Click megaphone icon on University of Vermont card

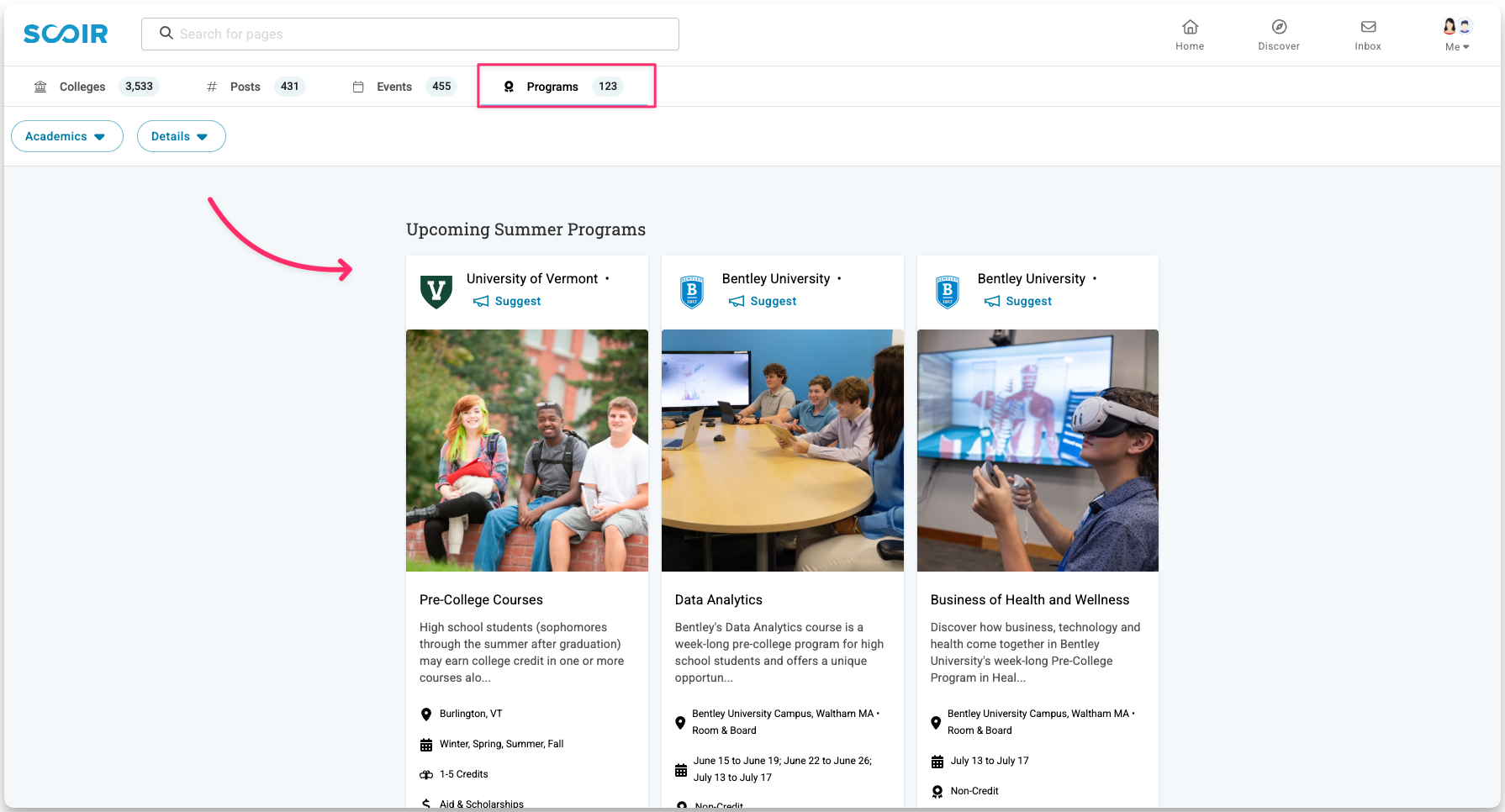(481, 301)
